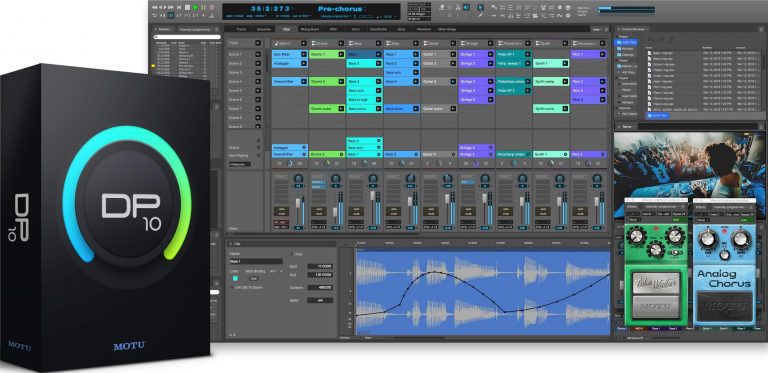Arm recording with the Record transport button
768x373 pixels.
[212, 7]
